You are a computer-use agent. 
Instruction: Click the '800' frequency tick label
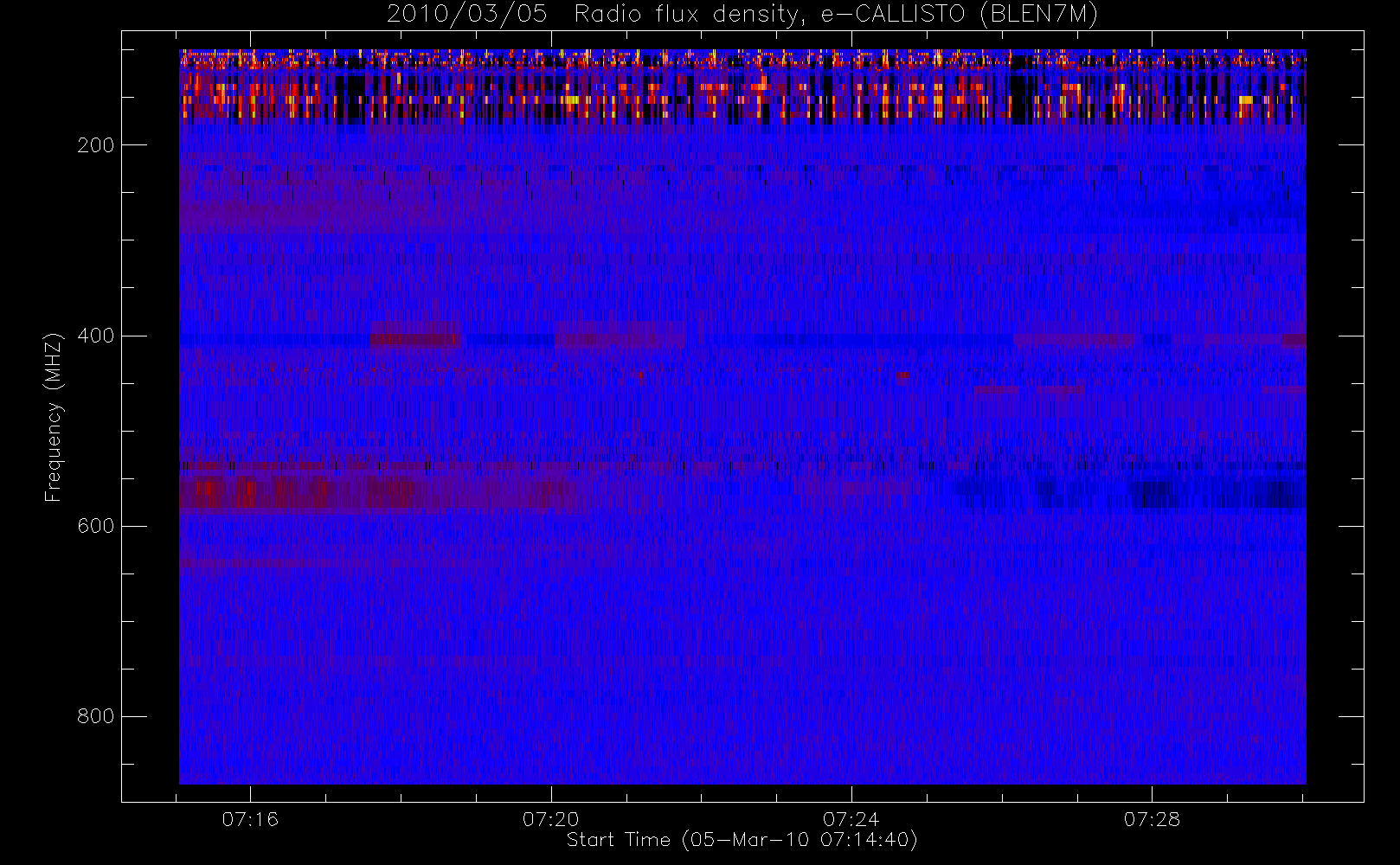tap(96, 716)
